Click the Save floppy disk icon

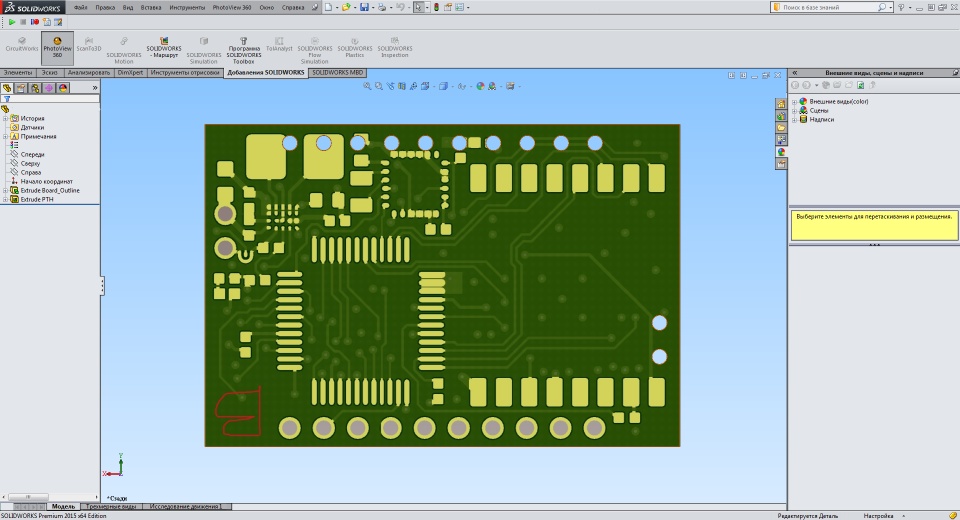pos(364,7)
